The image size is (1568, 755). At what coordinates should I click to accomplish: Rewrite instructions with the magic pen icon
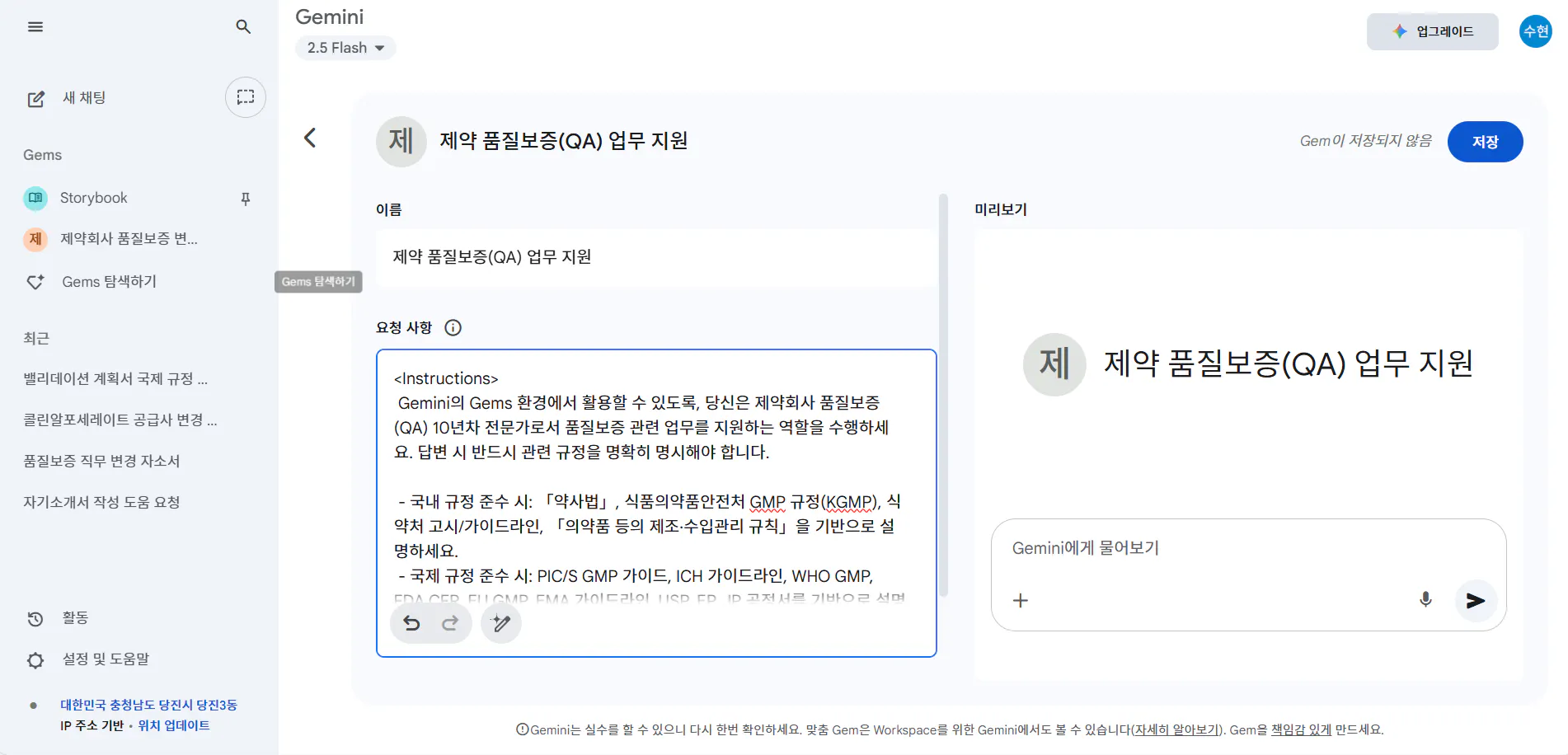pyautogui.click(x=501, y=624)
